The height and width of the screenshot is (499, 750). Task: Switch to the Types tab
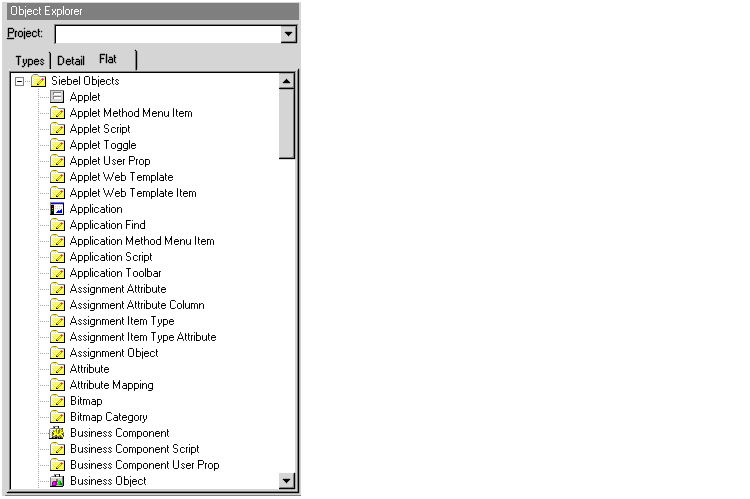pos(30,61)
